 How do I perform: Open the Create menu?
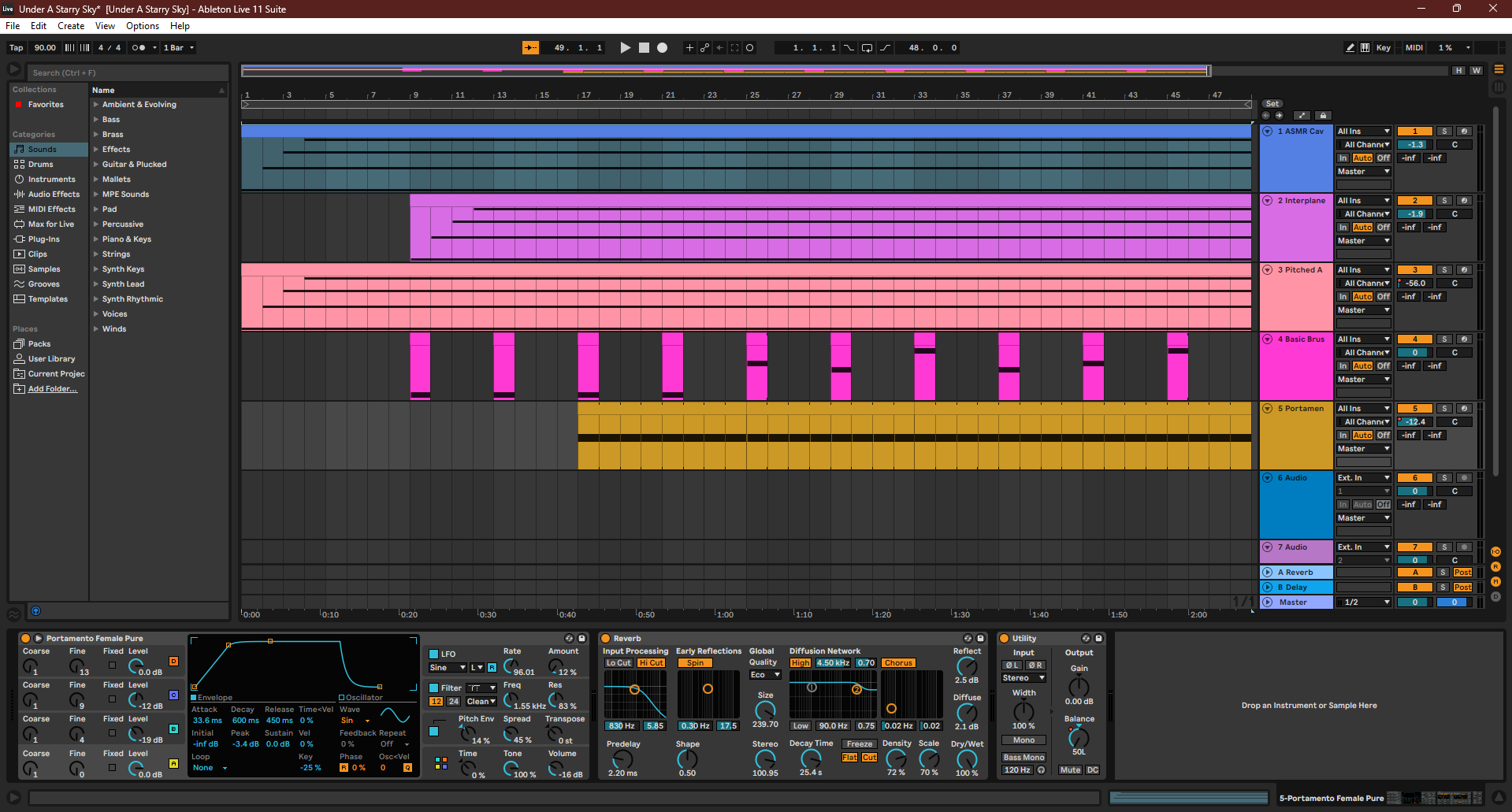tap(71, 26)
